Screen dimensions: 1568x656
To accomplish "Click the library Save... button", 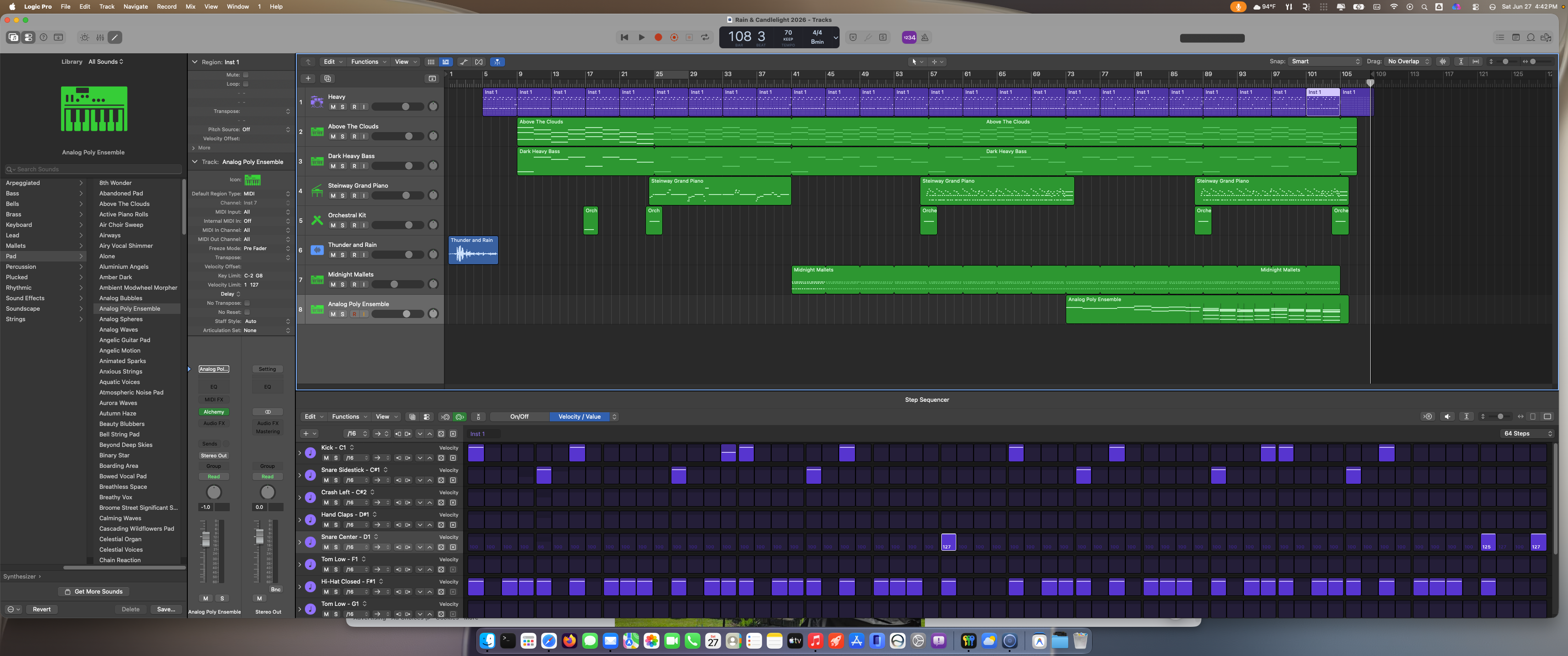I will tap(166, 609).
